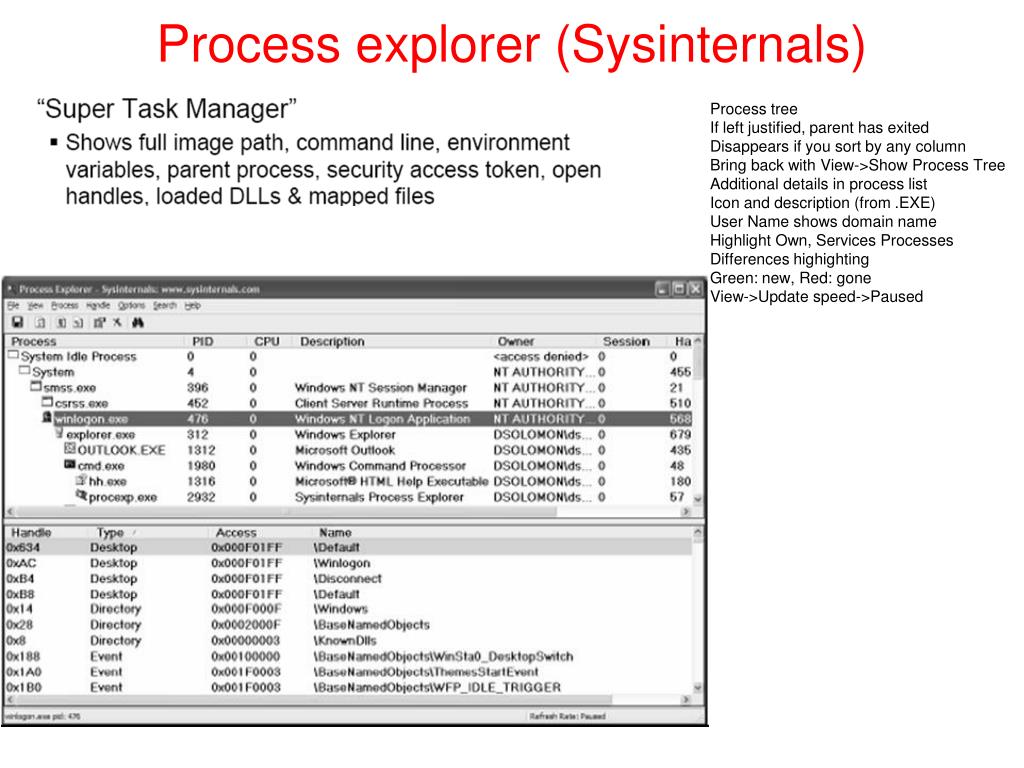Select the \Disconnect handle 0xB4
This screenshot has width=1024, height=768.
point(349,579)
